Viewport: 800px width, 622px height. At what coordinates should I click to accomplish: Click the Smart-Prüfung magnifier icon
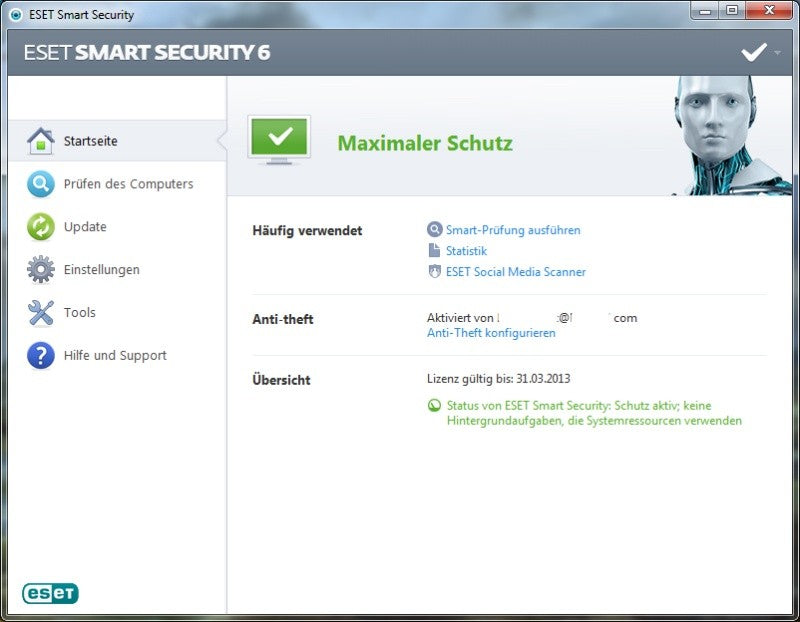tap(434, 230)
